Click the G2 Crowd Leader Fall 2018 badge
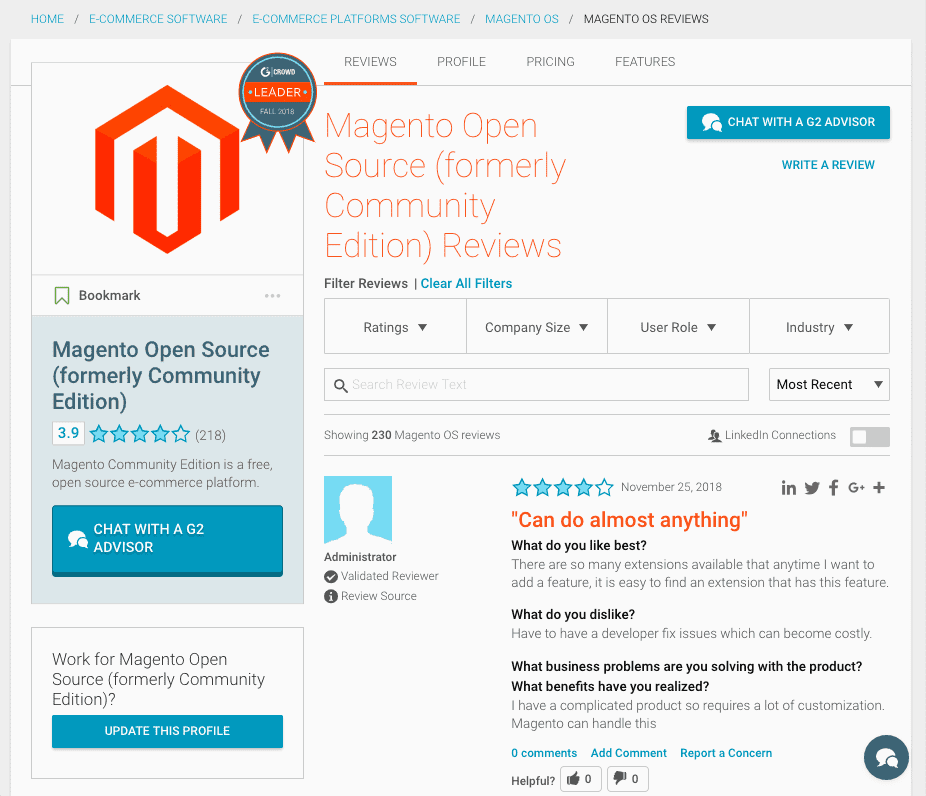Image resolution: width=926 pixels, height=796 pixels. point(278,102)
